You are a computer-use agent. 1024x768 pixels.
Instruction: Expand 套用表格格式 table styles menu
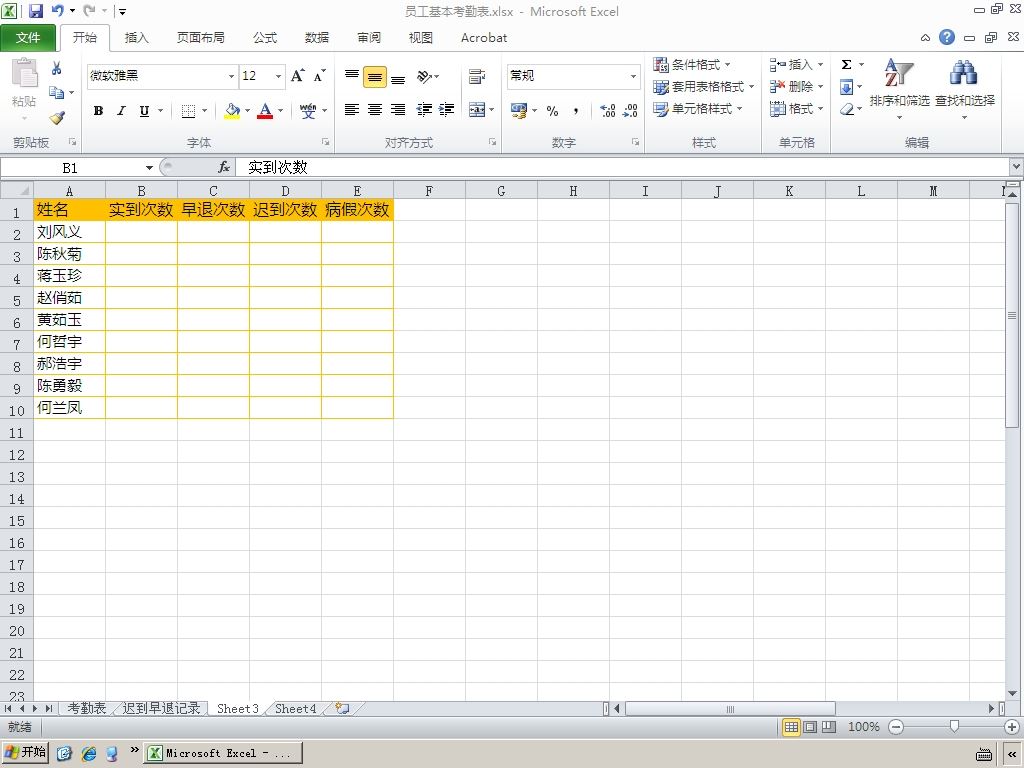[x=703, y=86]
